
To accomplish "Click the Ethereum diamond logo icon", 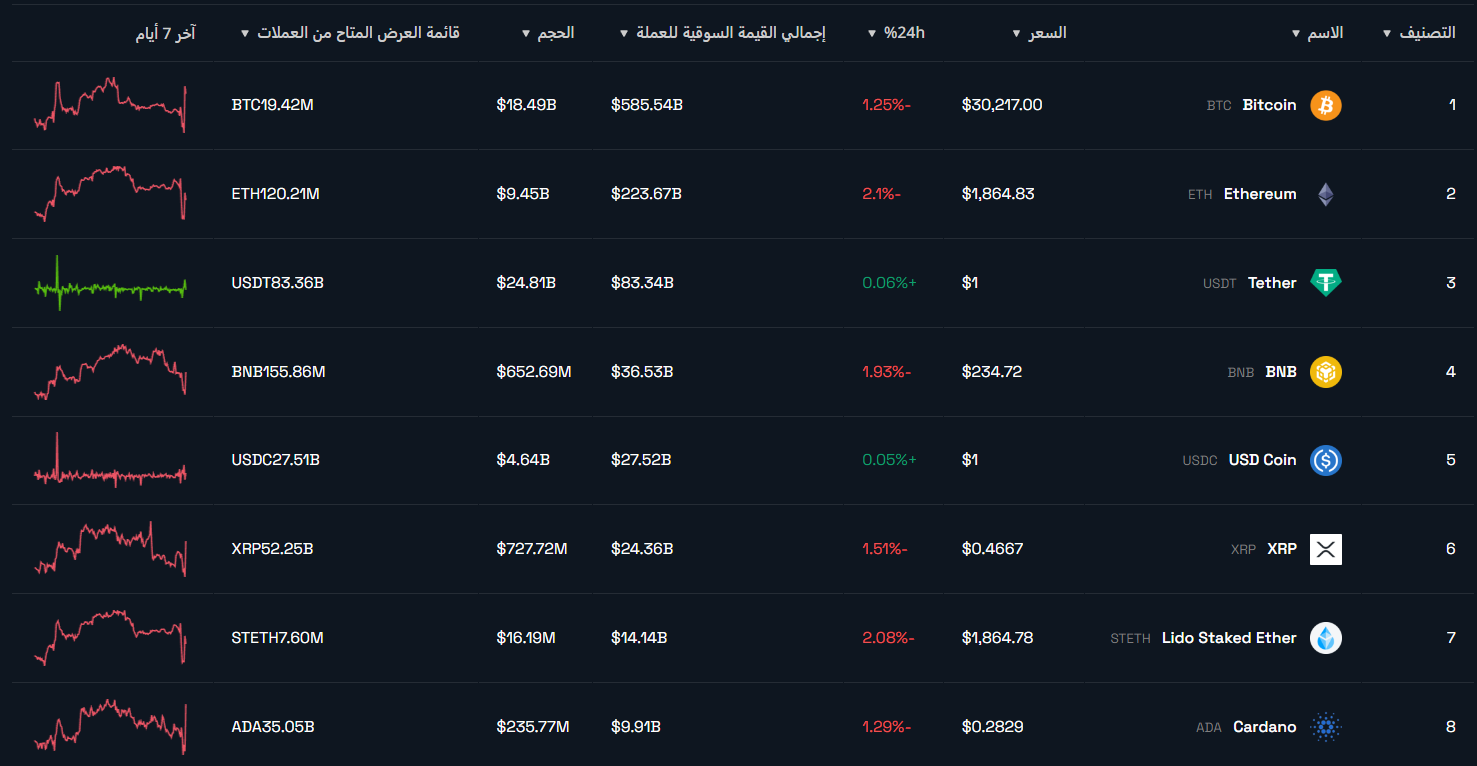I will point(1325,194).
